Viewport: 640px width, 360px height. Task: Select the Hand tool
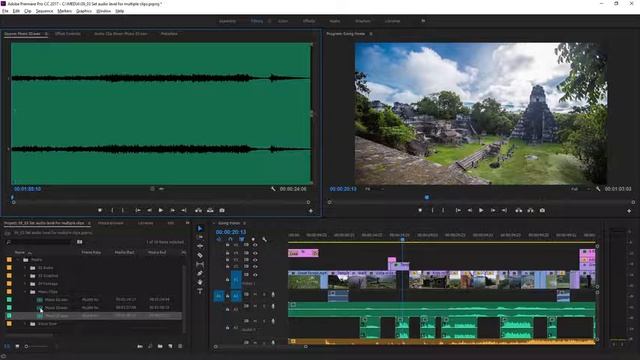200,282
